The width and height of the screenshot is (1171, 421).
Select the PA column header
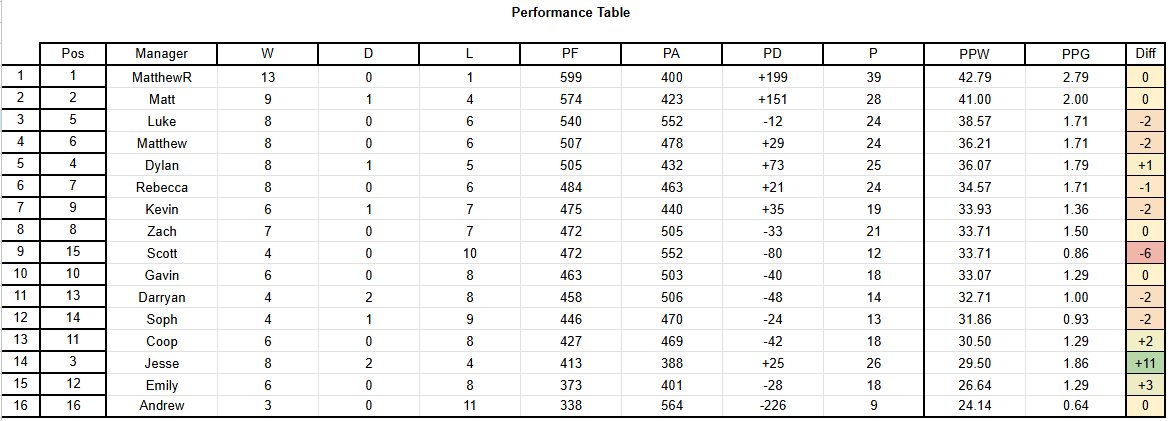point(671,54)
